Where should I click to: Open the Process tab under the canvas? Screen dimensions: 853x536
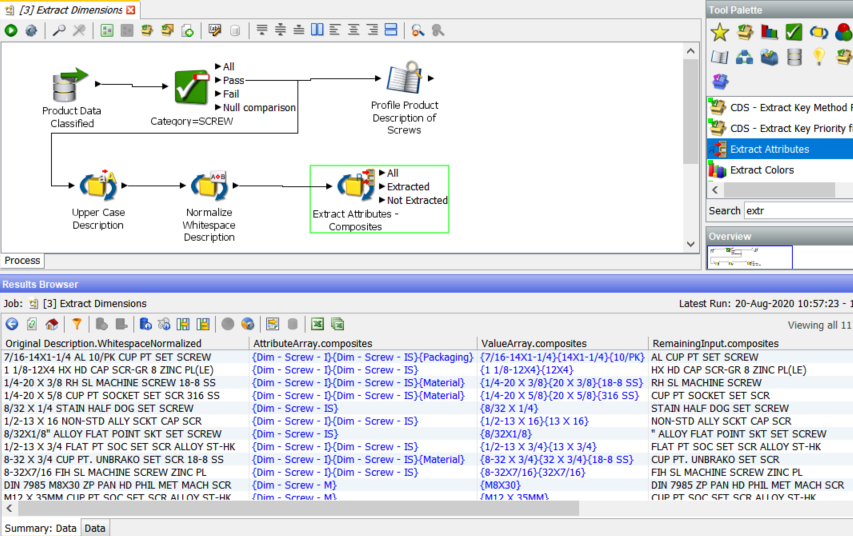pyautogui.click(x=23, y=260)
